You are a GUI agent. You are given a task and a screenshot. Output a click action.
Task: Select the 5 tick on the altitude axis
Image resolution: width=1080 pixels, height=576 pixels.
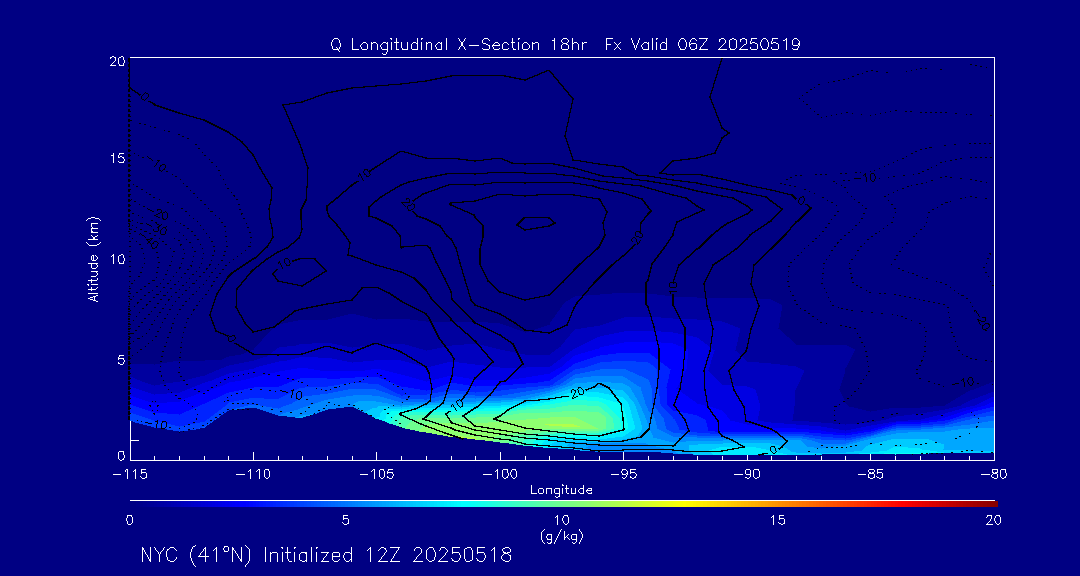point(121,360)
